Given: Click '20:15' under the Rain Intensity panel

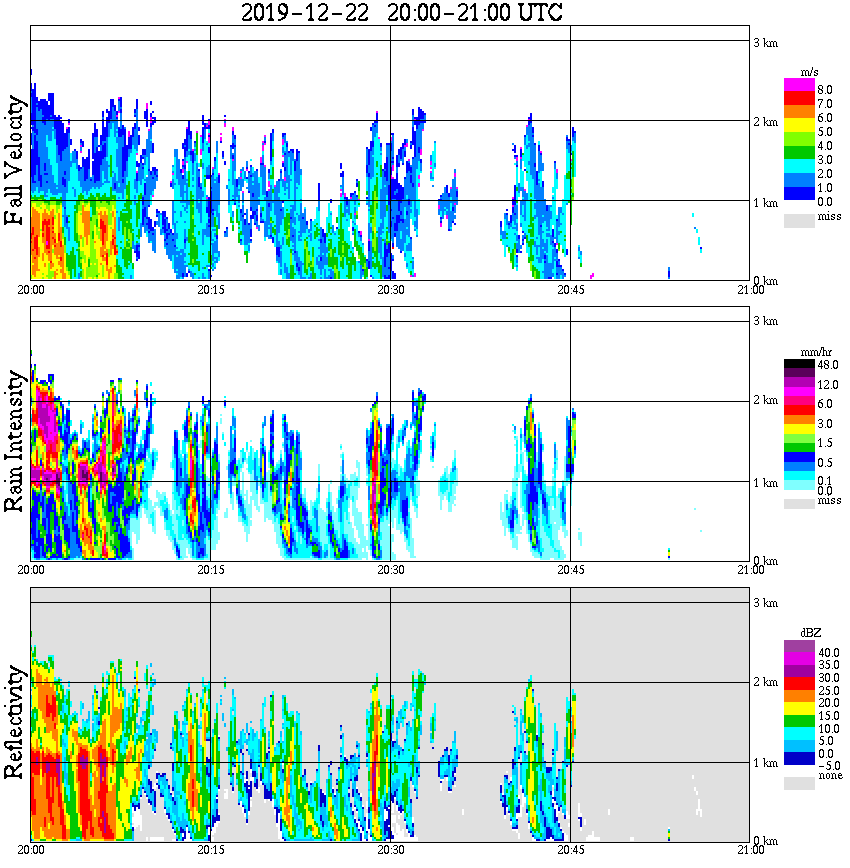Looking at the screenshot, I should (x=210, y=570).
